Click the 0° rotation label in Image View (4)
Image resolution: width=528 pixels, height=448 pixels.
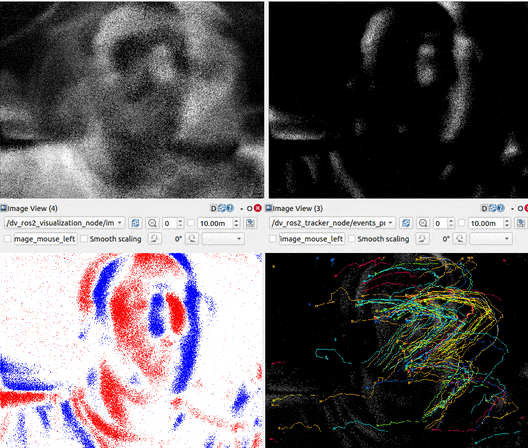point(178,239)
